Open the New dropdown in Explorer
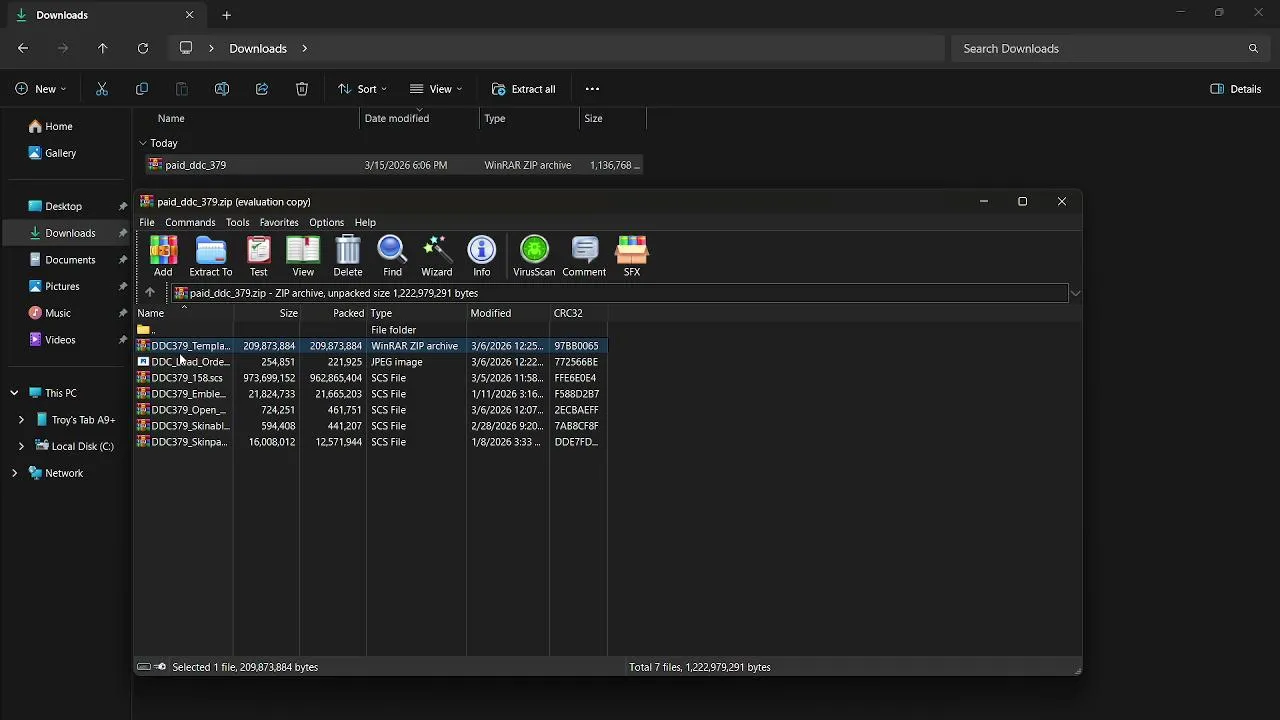This screenshot has width=1280, height=720. coord(41,89)
